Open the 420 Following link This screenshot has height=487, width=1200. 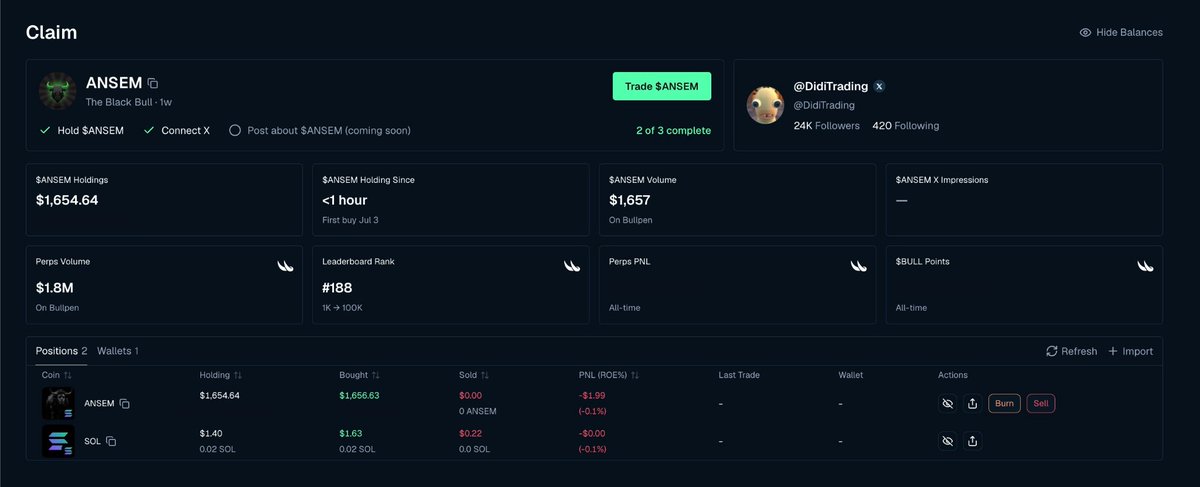[x=905, y=126]
